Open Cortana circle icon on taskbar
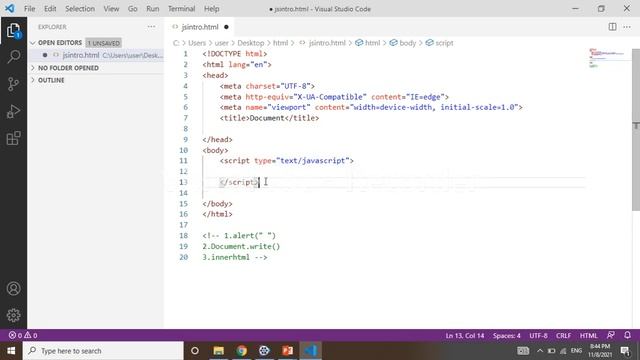 195,351
